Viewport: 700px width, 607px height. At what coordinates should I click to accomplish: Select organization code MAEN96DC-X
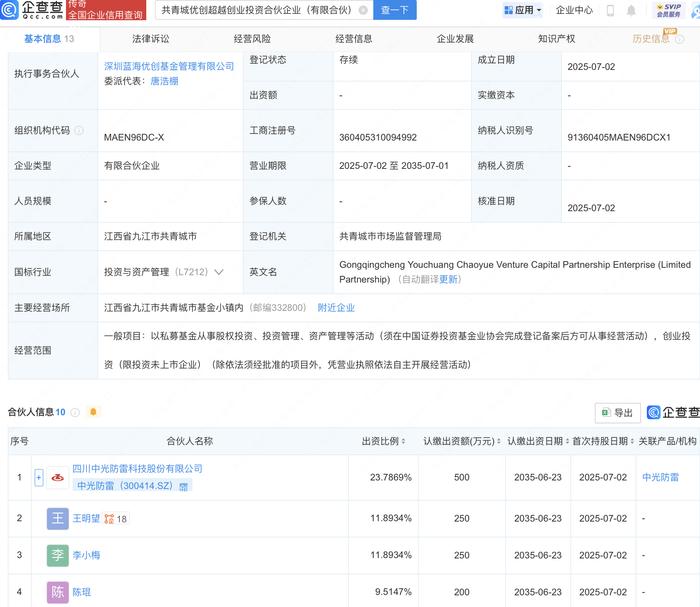pos(134,137)
